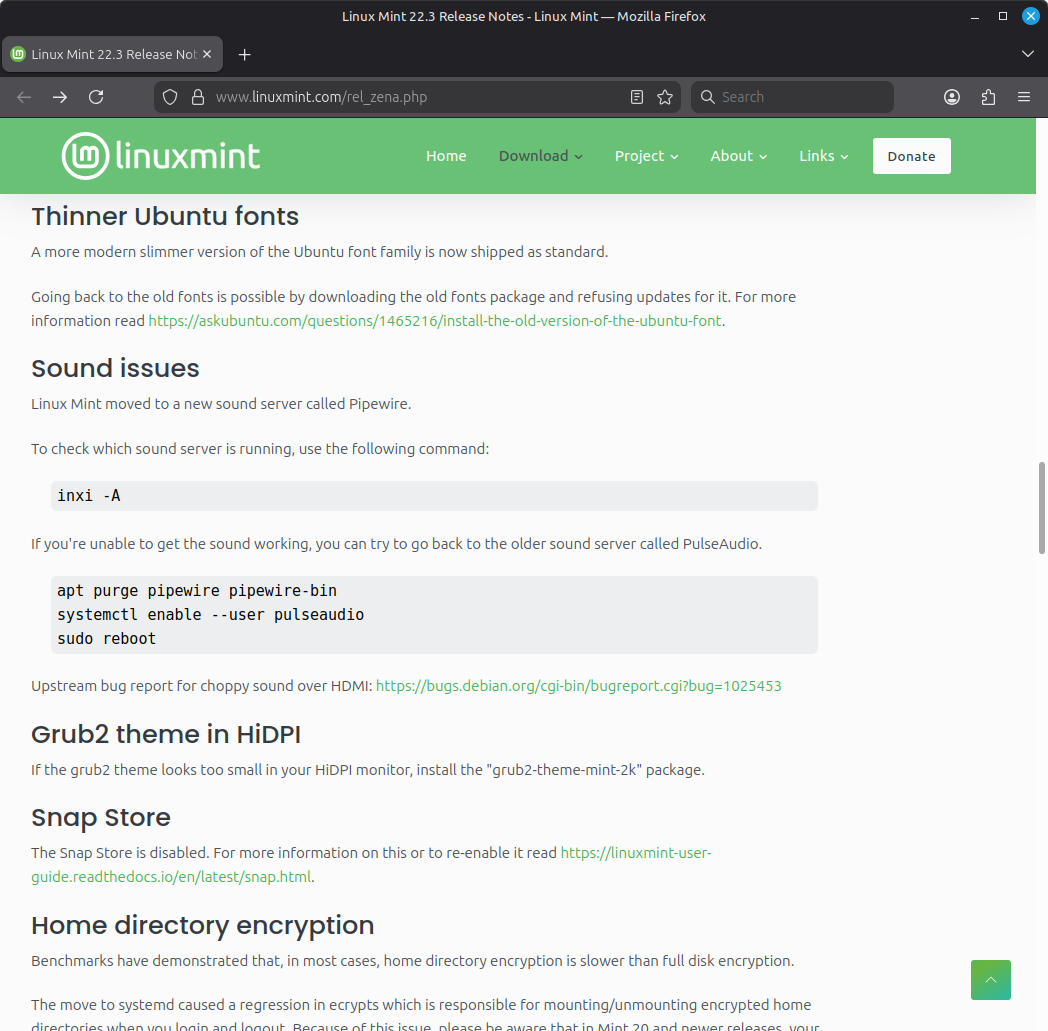The width and height of the screenshot is (1048, 1031).
Task: Expand the Project menu
Action: [x=646, y=156]
